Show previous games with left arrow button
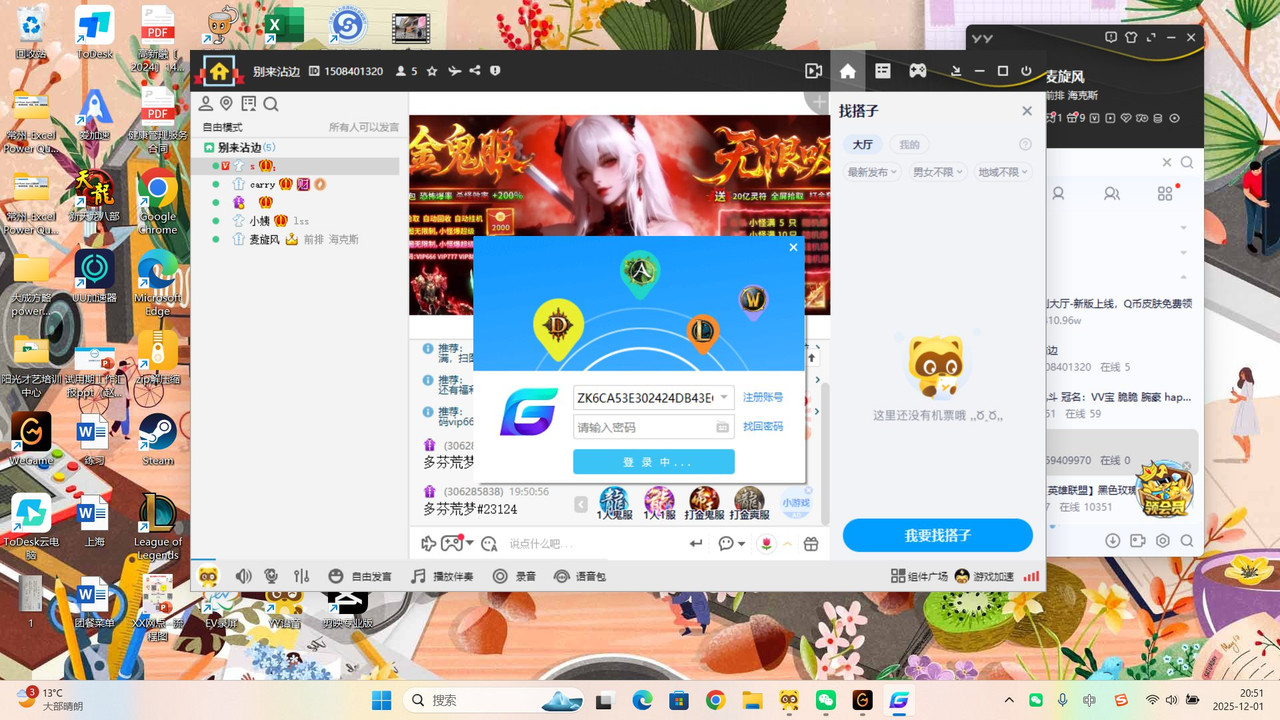Image resolution: width=1280 pixels, height=720 pixels. click(x=581, y=505)
